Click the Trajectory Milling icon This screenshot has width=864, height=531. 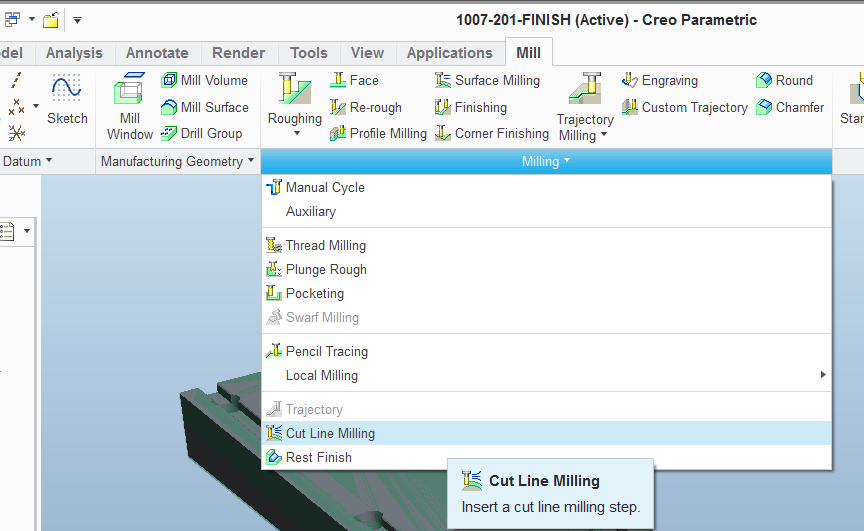pyautogui.click(x=585, y=89)
